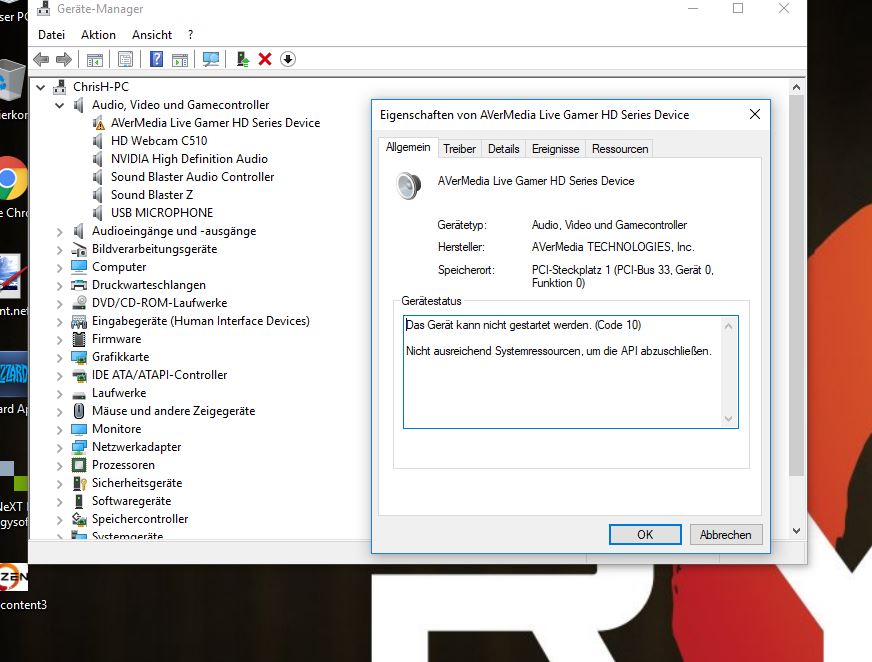Open the Aktion menu

pyautogui.click(x=98, y=34)
